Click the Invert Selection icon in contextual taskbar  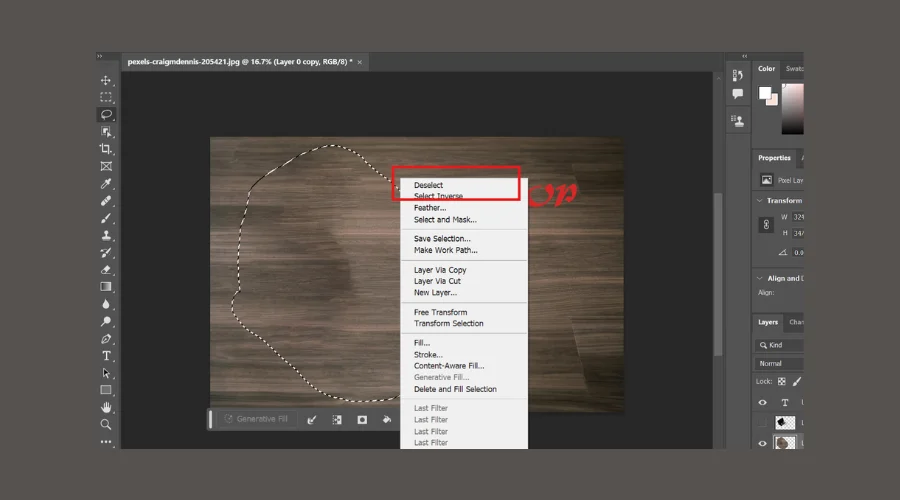(x=337, y=420)
